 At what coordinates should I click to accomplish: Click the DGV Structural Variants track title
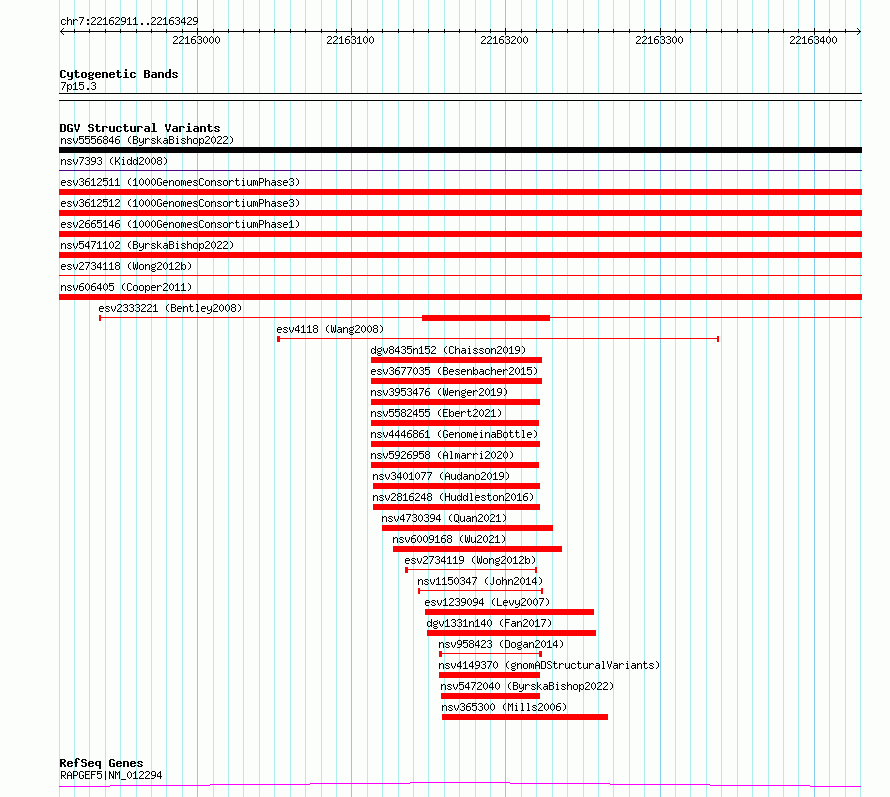coord(140,128)
